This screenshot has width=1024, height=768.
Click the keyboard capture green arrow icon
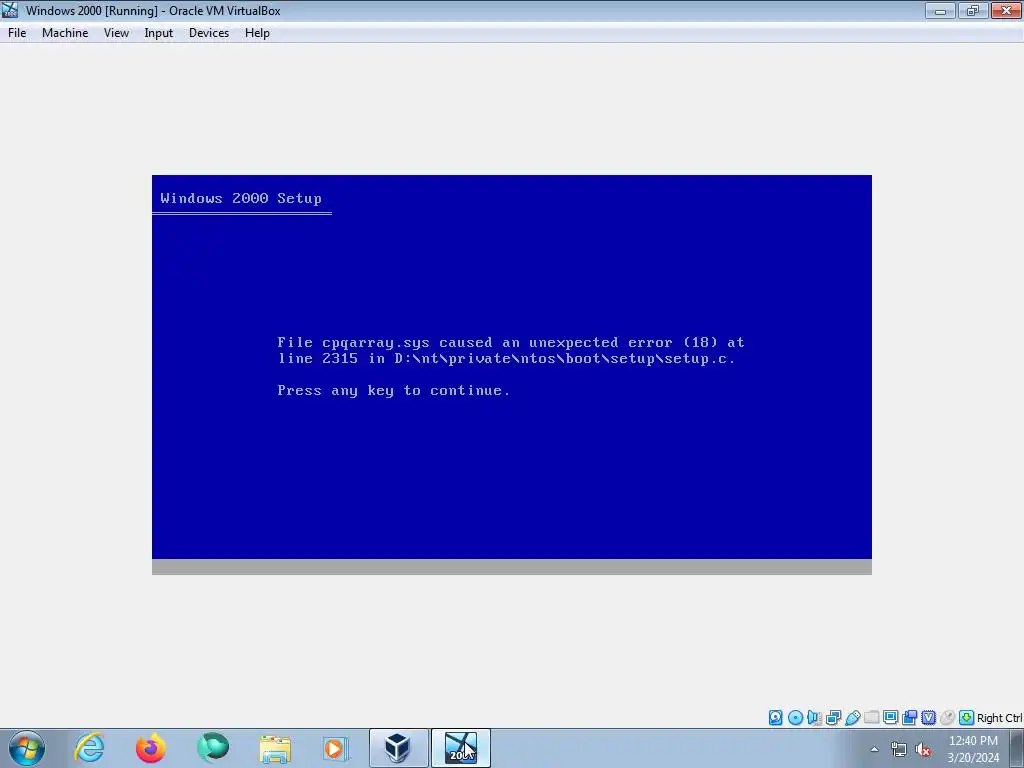click(967, 718)
